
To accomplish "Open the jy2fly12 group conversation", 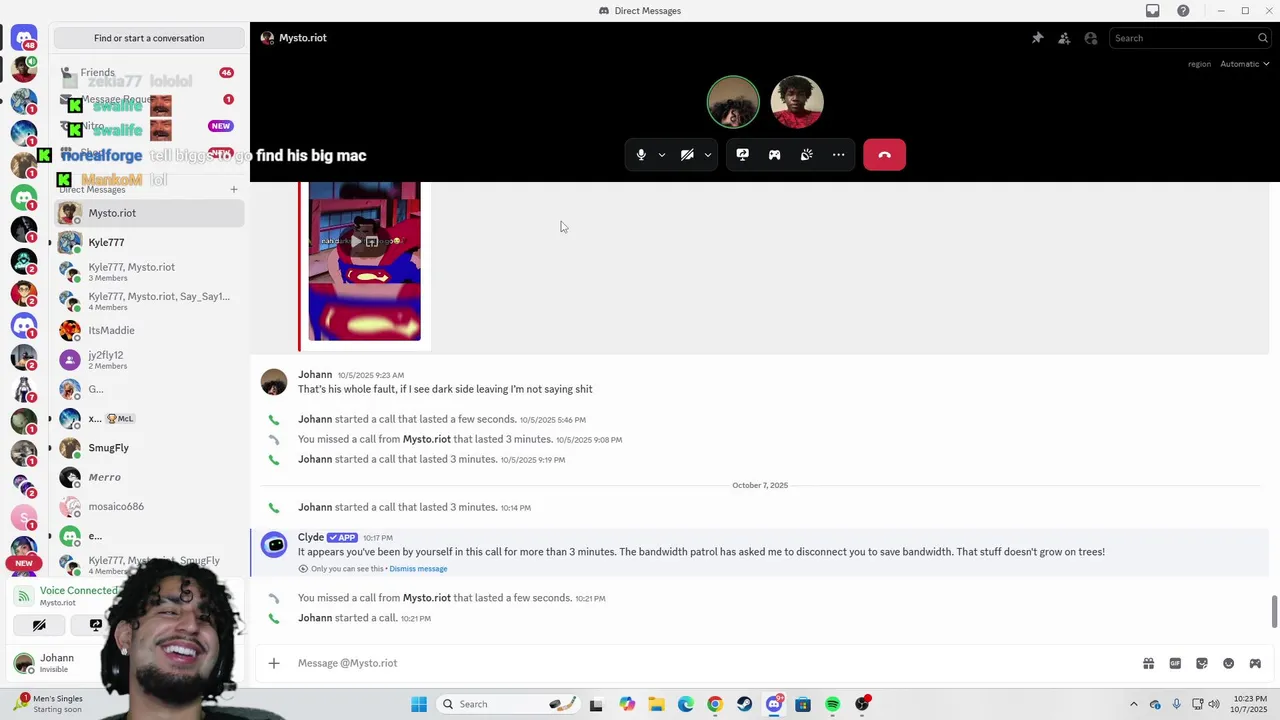I will [x=149, y=360].
